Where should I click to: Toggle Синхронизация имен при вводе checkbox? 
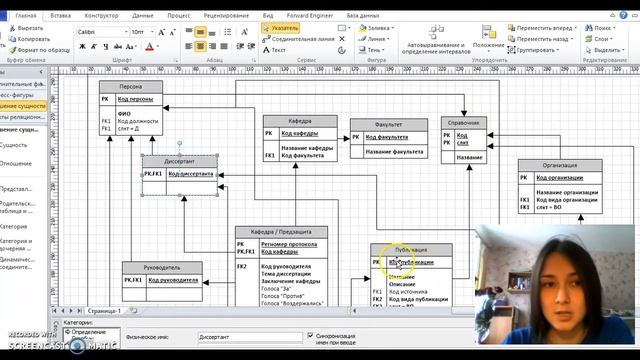(x=310, y=336)
